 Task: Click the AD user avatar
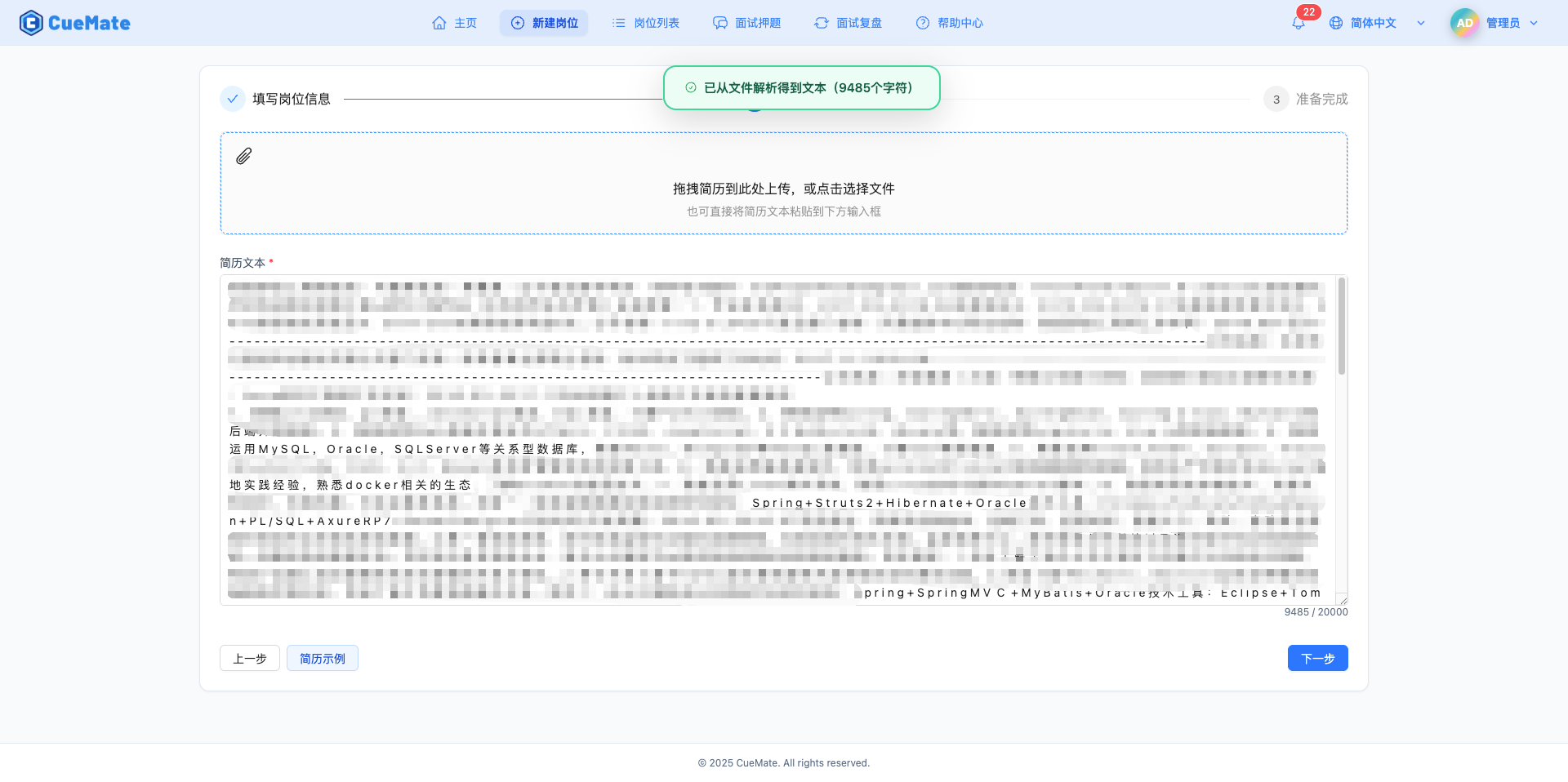coord(1464,23)
